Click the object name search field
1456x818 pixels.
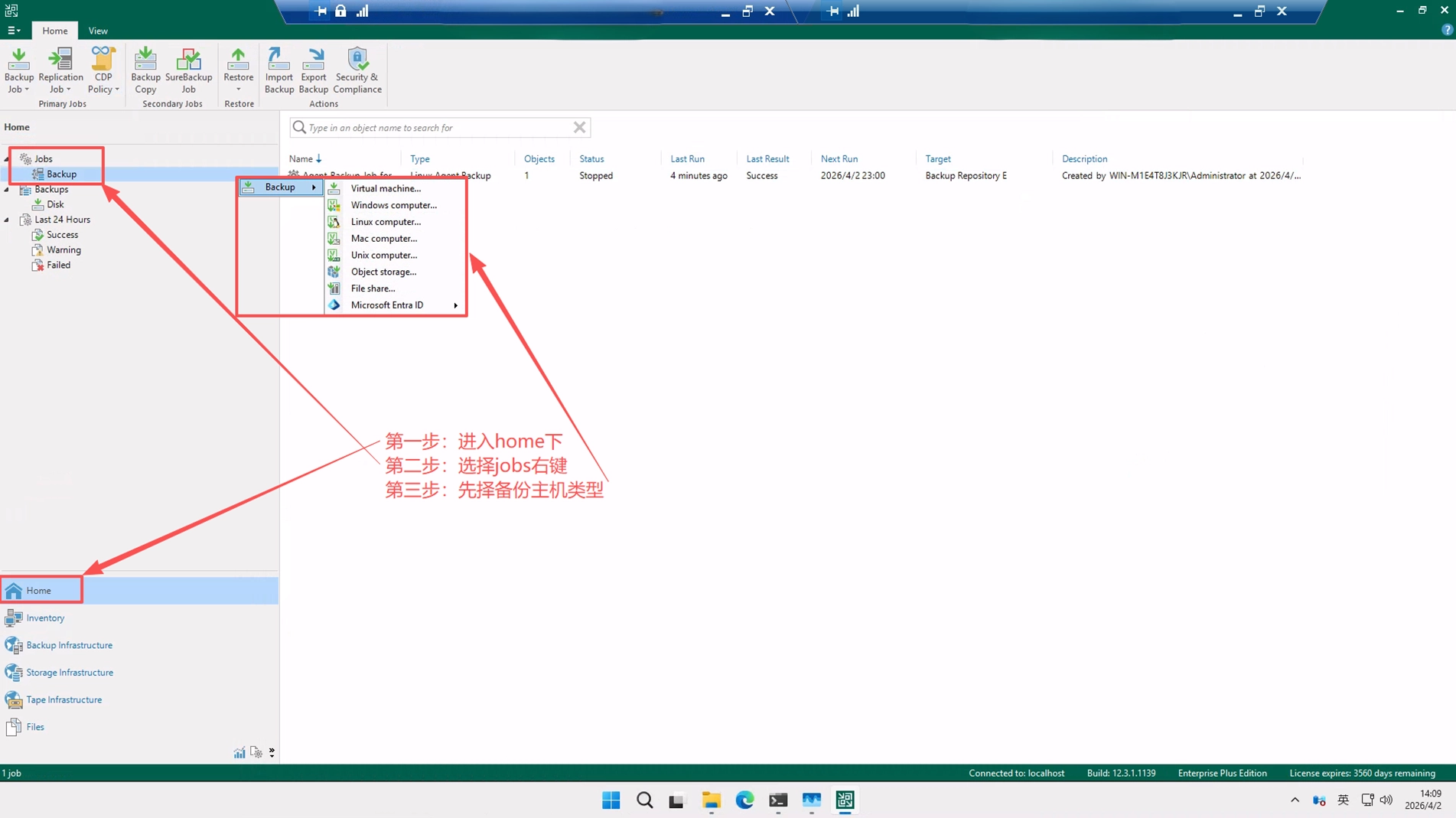439,128
